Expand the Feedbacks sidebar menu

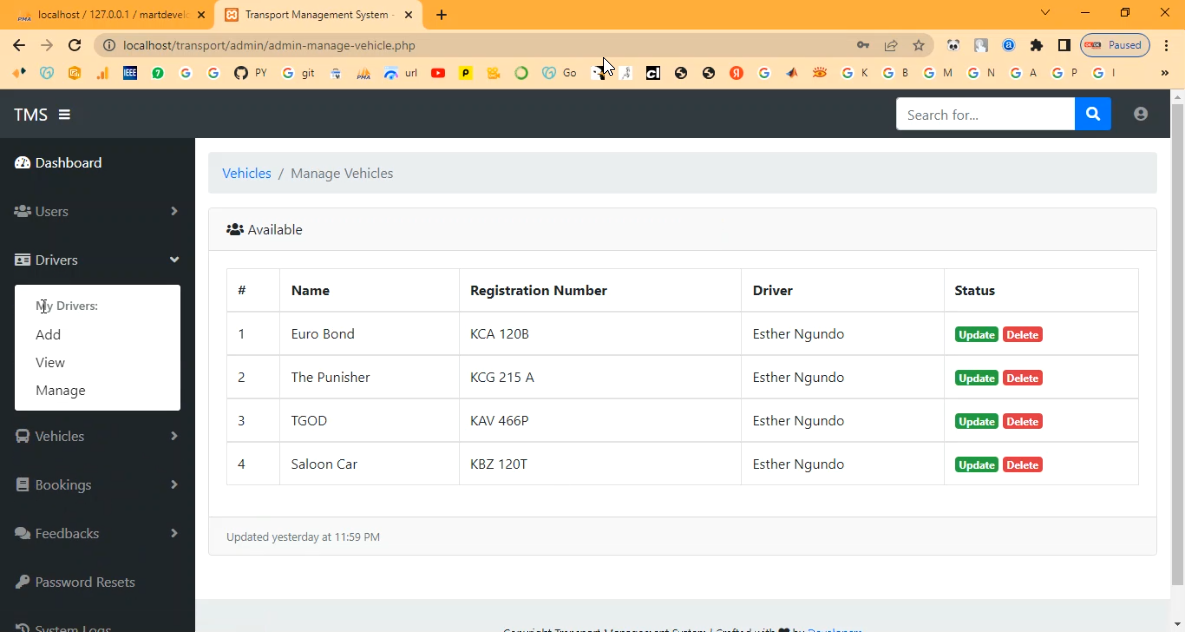tap(96, 533)
